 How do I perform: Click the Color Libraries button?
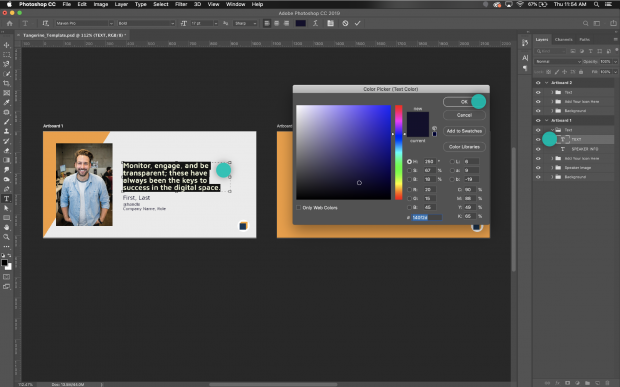(x=464, y=147)
